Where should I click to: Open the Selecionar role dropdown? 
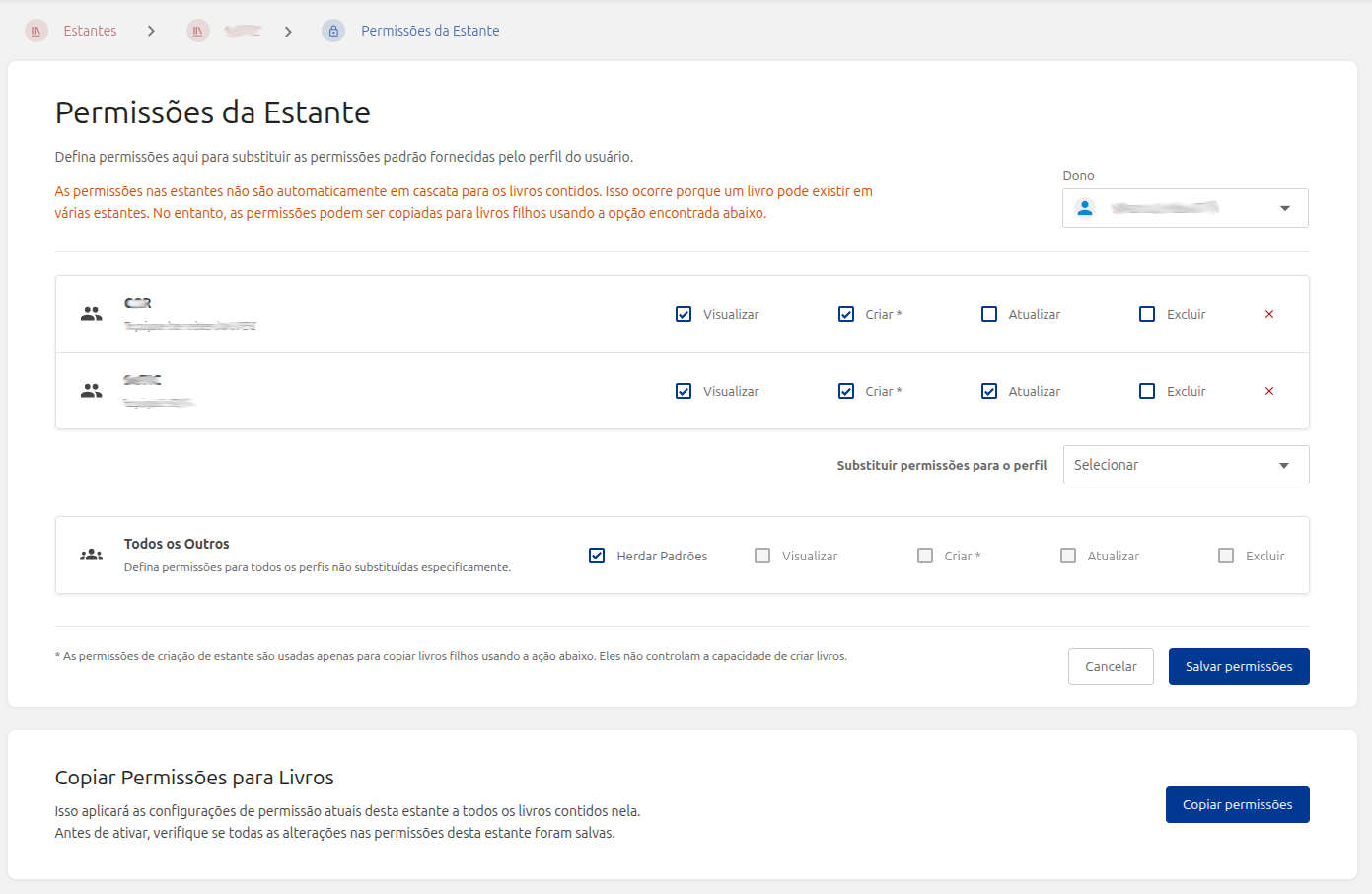(x=1186, y=465)
